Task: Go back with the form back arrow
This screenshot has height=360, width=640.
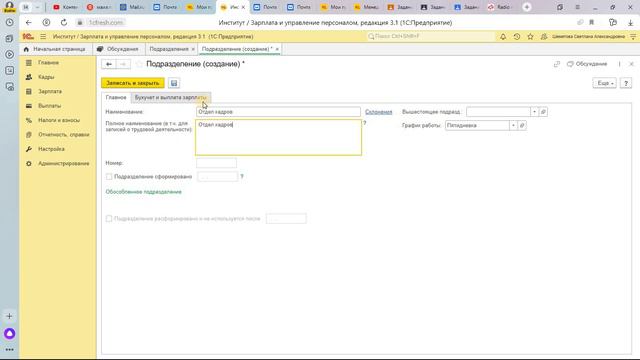Action: pos(109,64)
